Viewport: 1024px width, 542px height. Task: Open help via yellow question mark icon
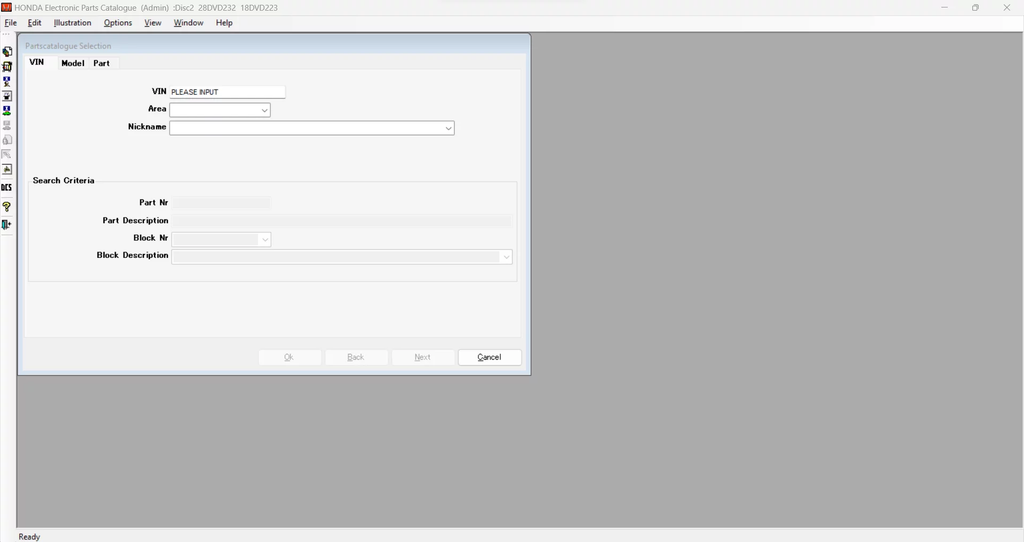click(7, 207)
